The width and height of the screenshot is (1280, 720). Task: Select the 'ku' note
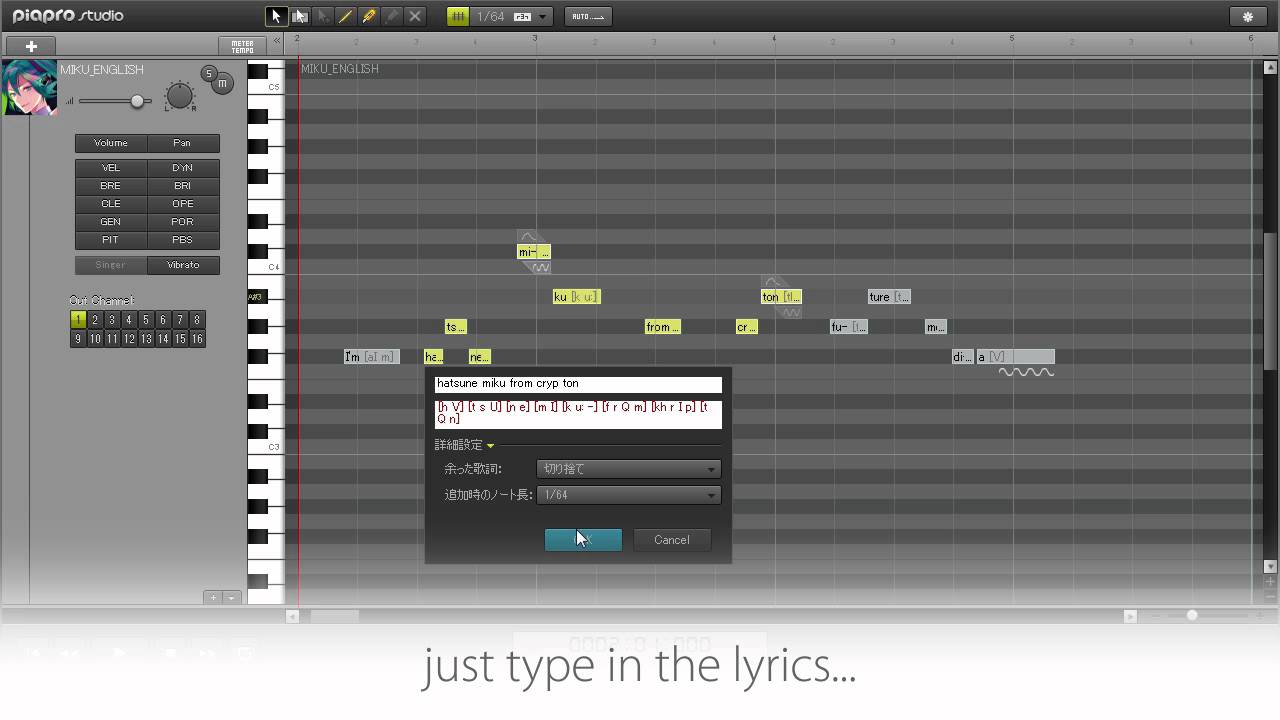pyautogui.click(x=577, y=297)
